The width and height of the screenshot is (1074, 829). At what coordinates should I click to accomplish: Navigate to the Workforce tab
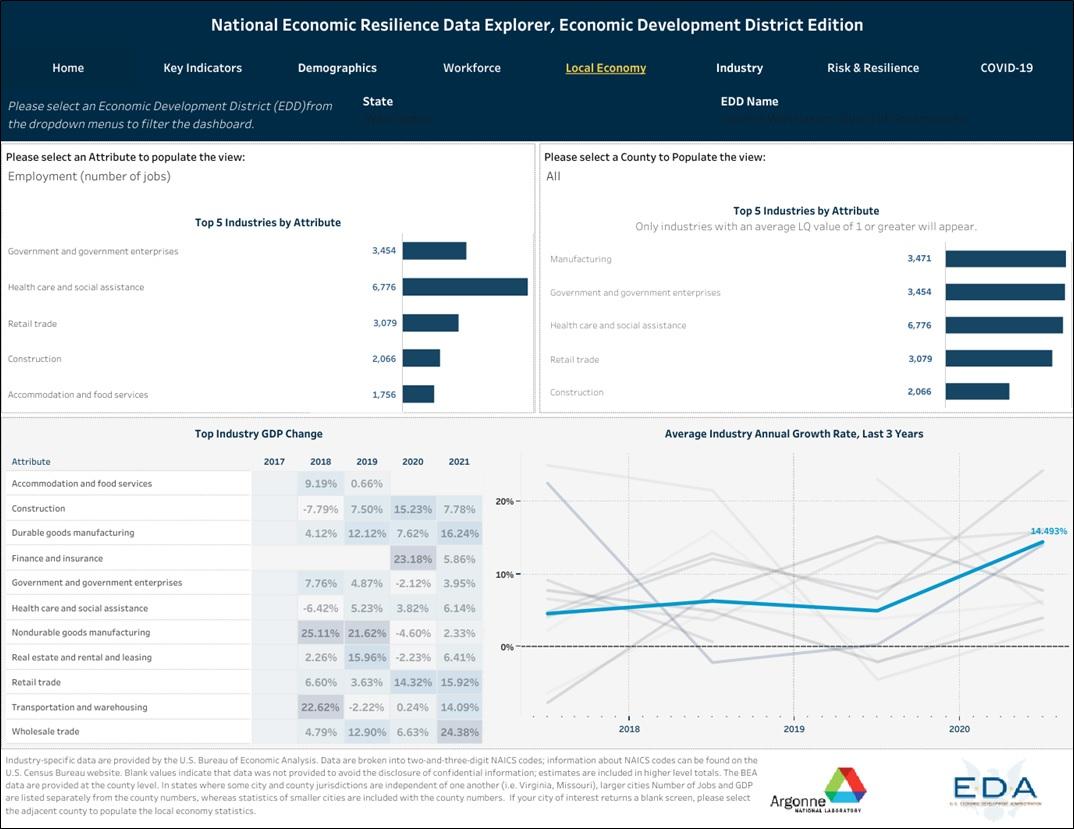coord(471,67)
